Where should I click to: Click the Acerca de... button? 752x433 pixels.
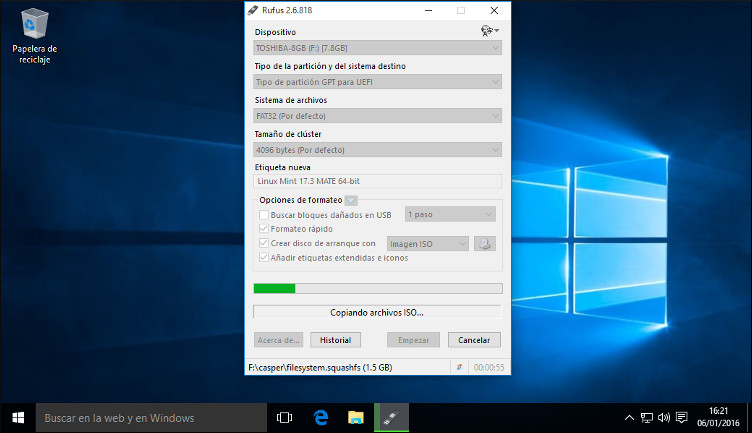(278, 340)
